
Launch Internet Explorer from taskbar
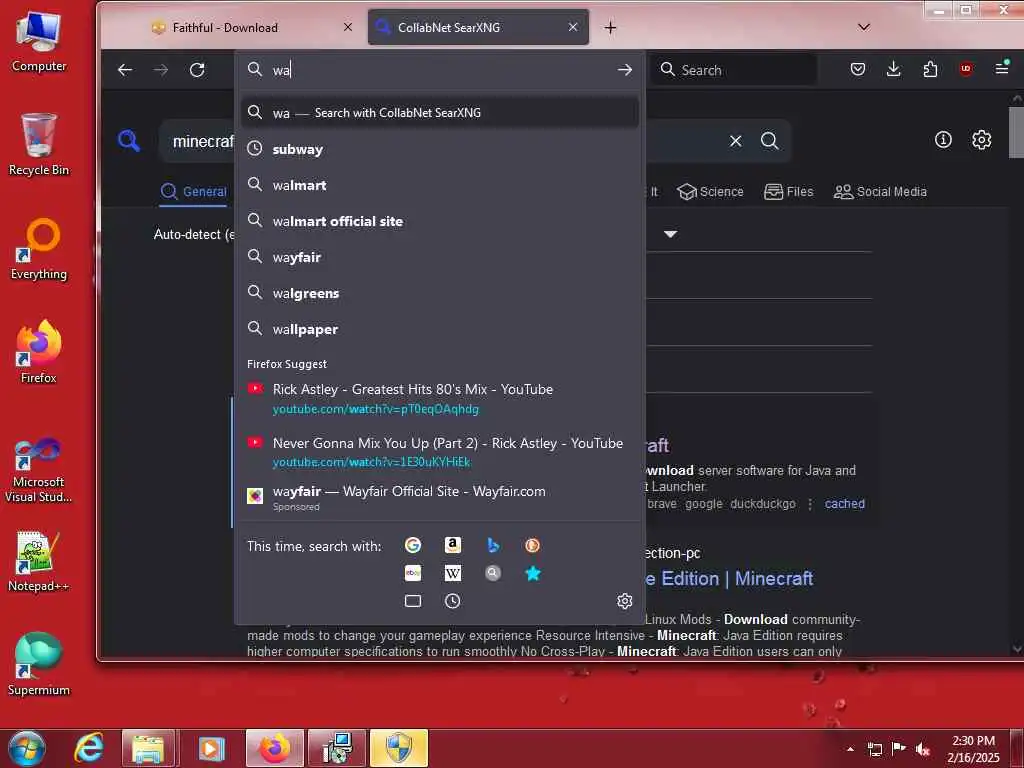88,748
